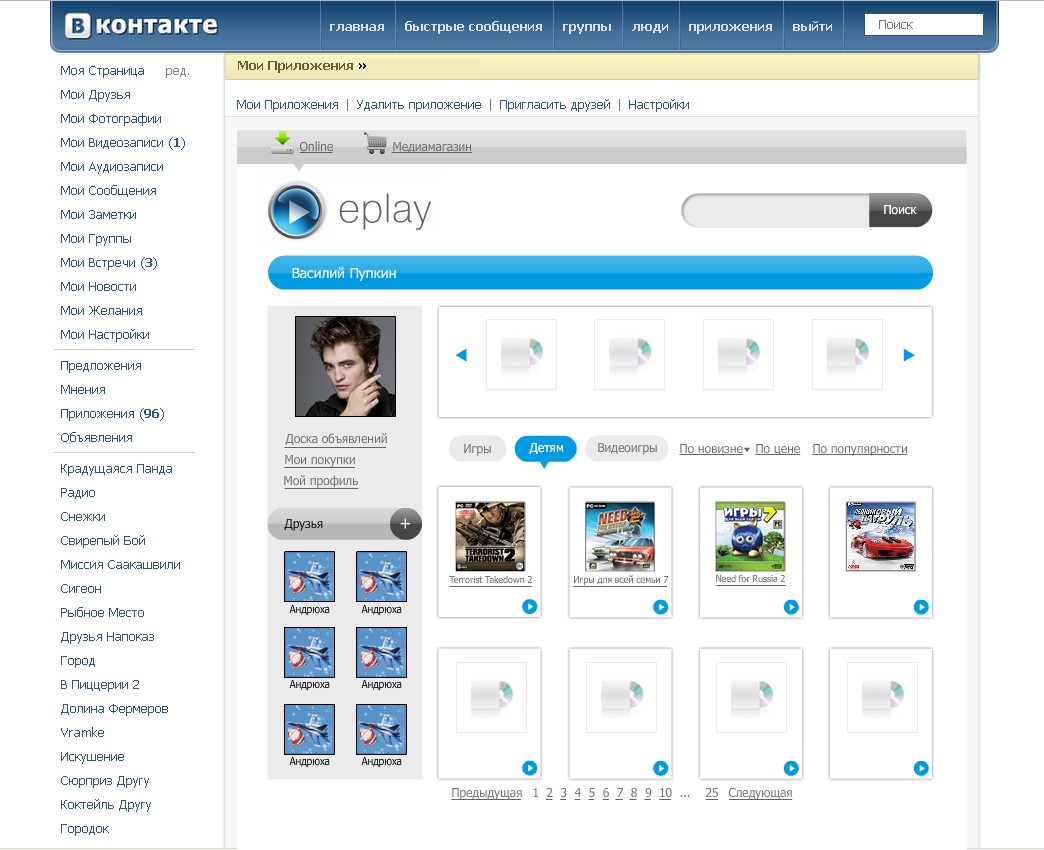Switch to the Игры tab
Viewport: 1044px width, 850px height.
tap(477, 449)
